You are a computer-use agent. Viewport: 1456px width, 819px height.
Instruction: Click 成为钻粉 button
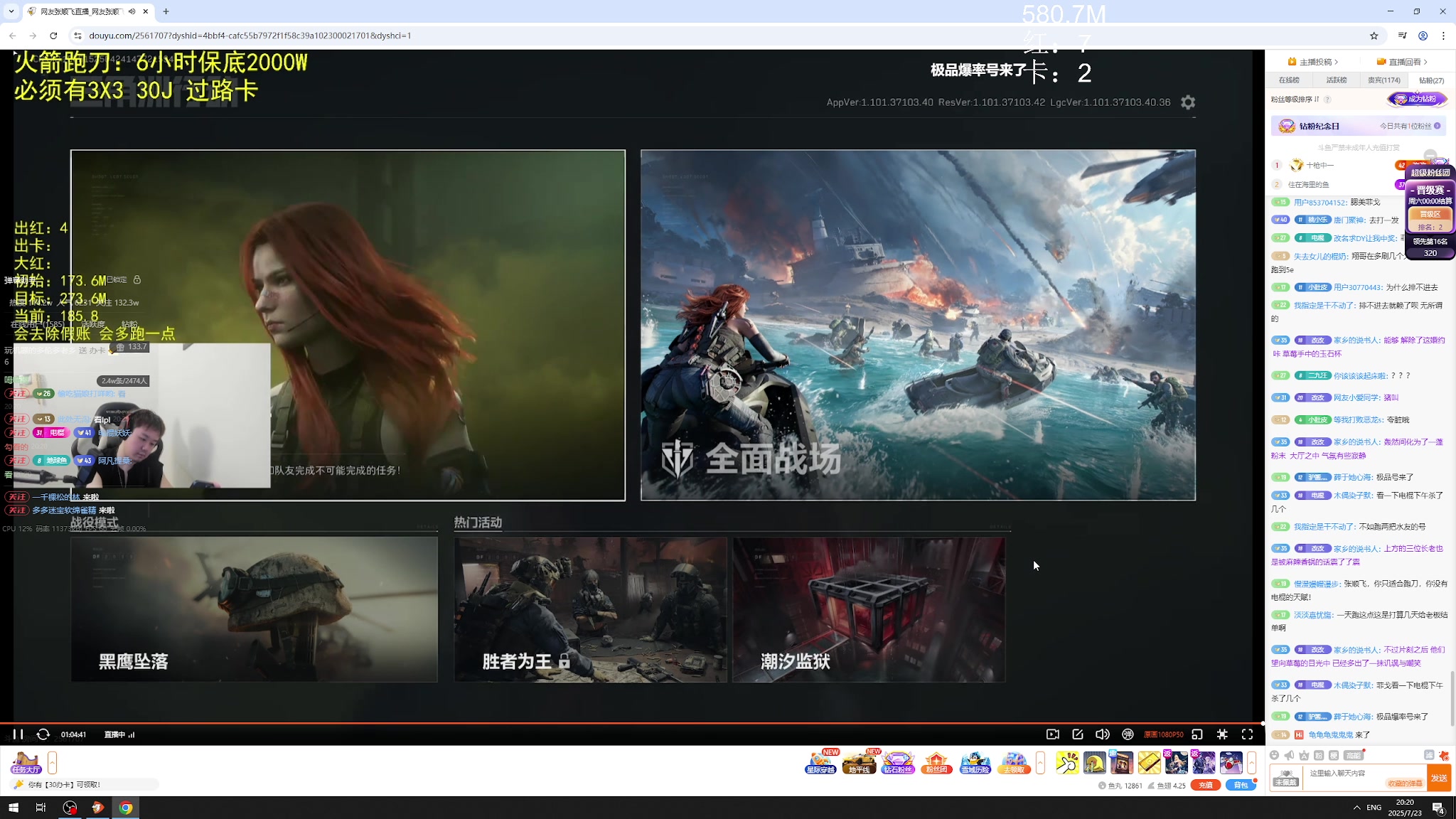click(x=1417, y=100)
